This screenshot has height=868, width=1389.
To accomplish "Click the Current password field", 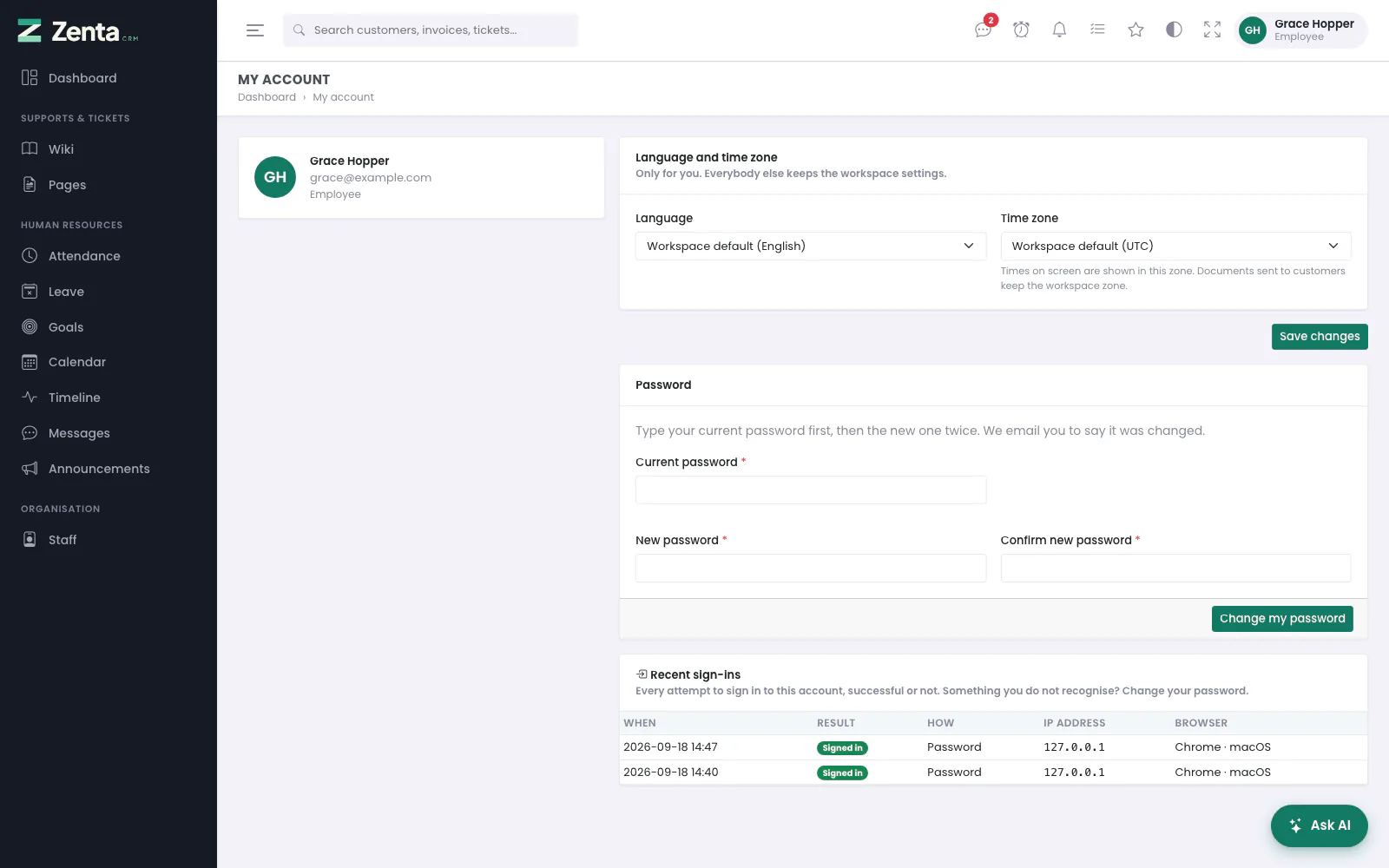I will 811,490.
